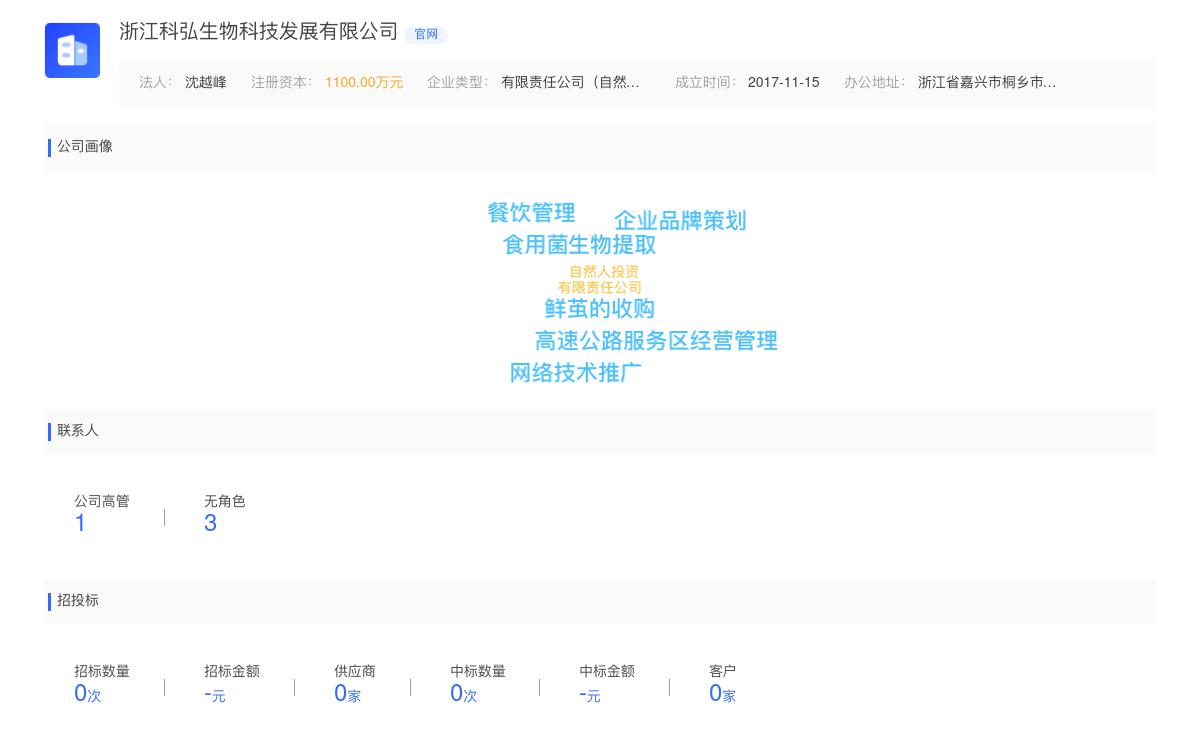Click 中标金额 value
Screen dimensions: 1200x752
pyautogui.click(x=590, y=694)
